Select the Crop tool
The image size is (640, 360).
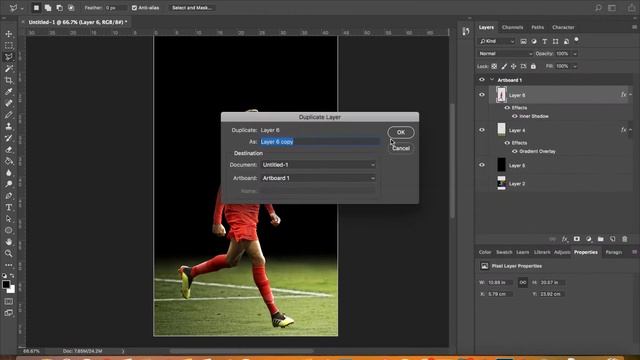[x=9, y=80]
